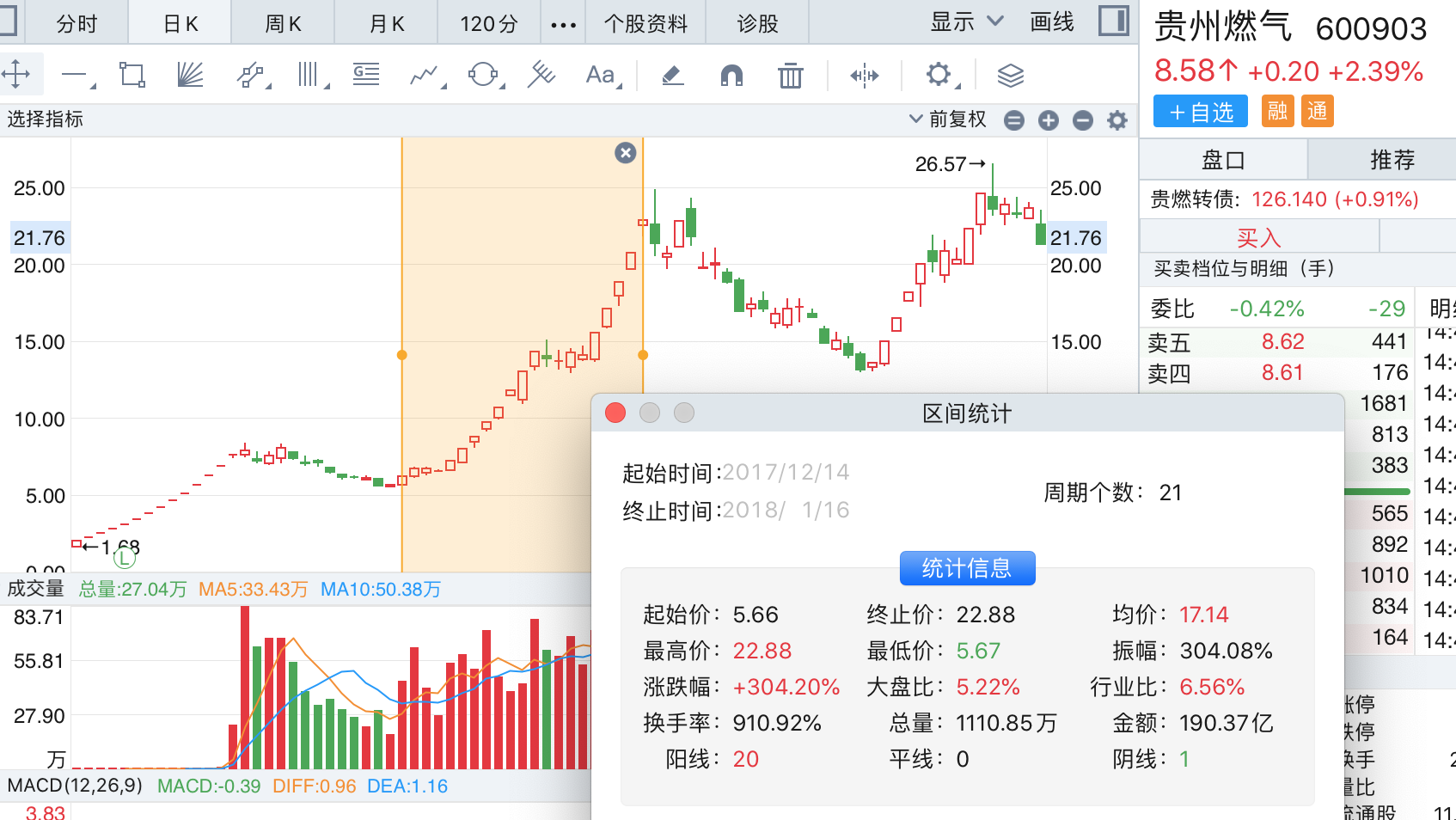Open chart settings gear beside 前复权

coord(1116,120)
